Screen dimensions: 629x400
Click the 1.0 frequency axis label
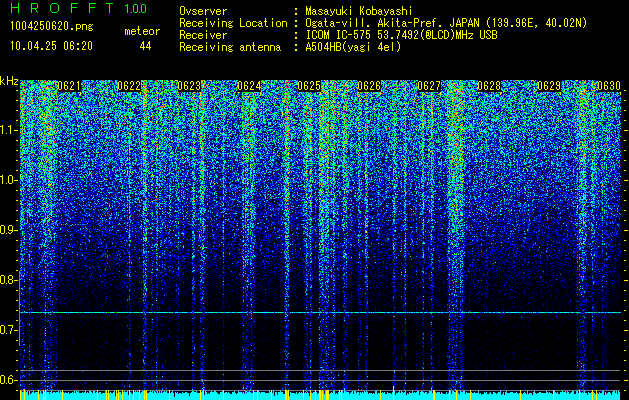[9, 180]
